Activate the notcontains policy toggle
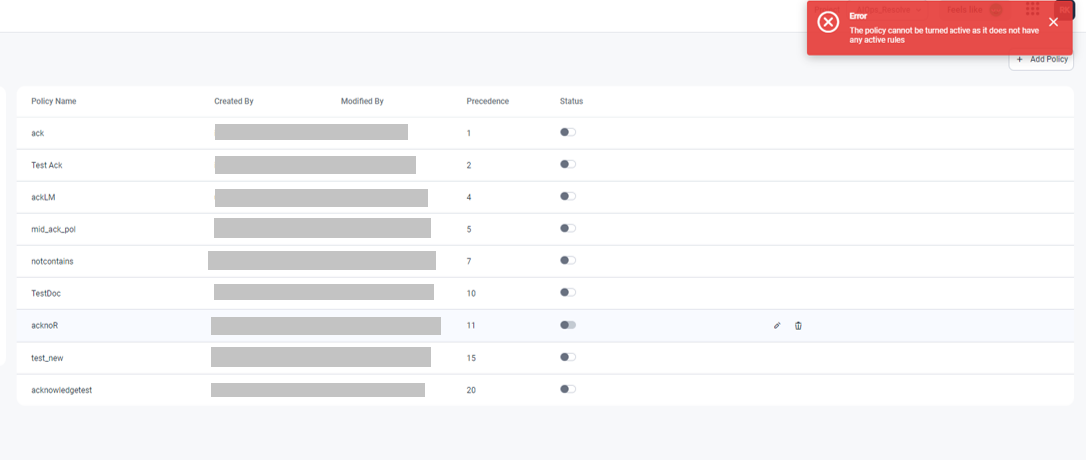The height and width of the screenshot is (460, 1086). coord(568,260)
